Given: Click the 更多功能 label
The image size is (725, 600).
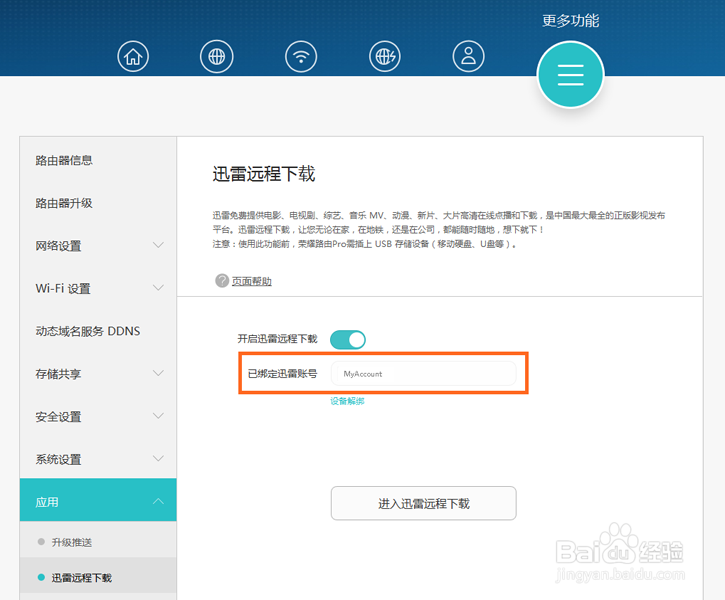Looking at the screenshot, I should point(571,20).
